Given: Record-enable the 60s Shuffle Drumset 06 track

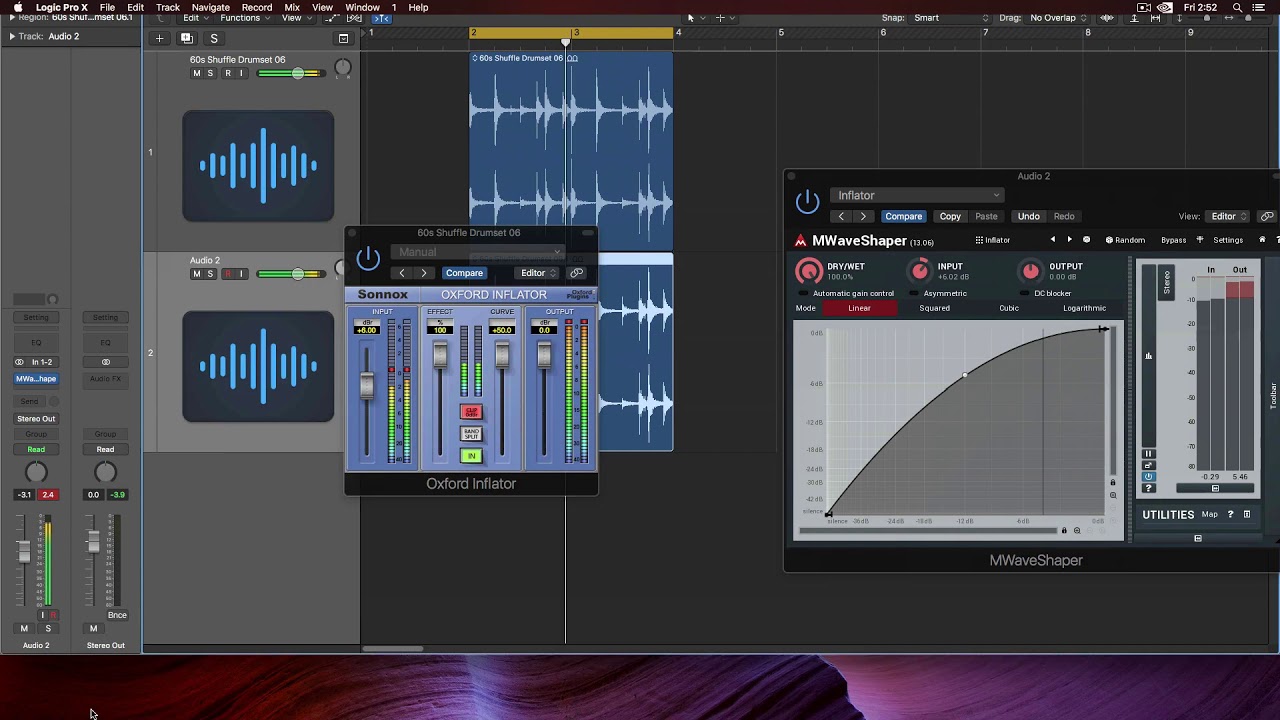Looking at the screenshot, I should [x=228, y=74].
